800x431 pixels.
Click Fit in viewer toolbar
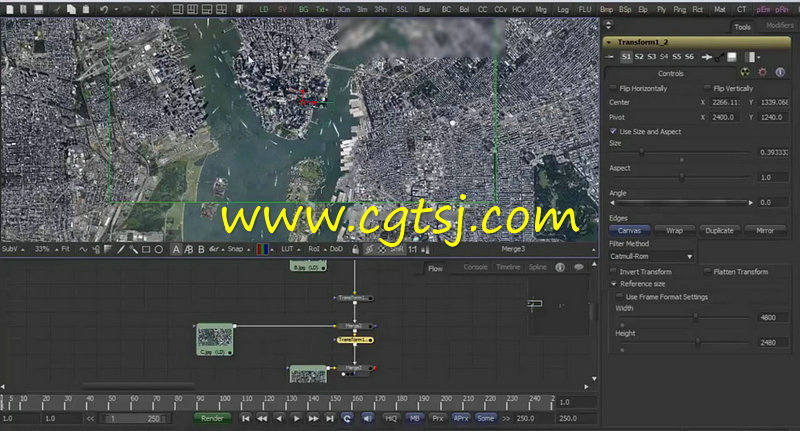coord(65,249)
